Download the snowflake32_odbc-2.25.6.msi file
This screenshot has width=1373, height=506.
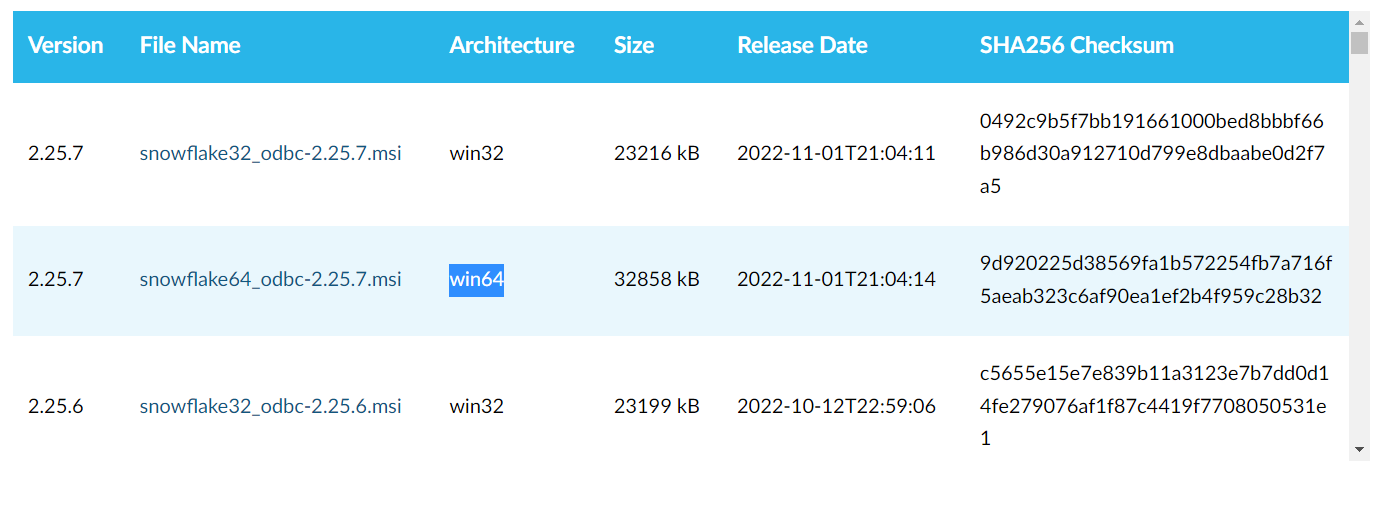(270, 406)
